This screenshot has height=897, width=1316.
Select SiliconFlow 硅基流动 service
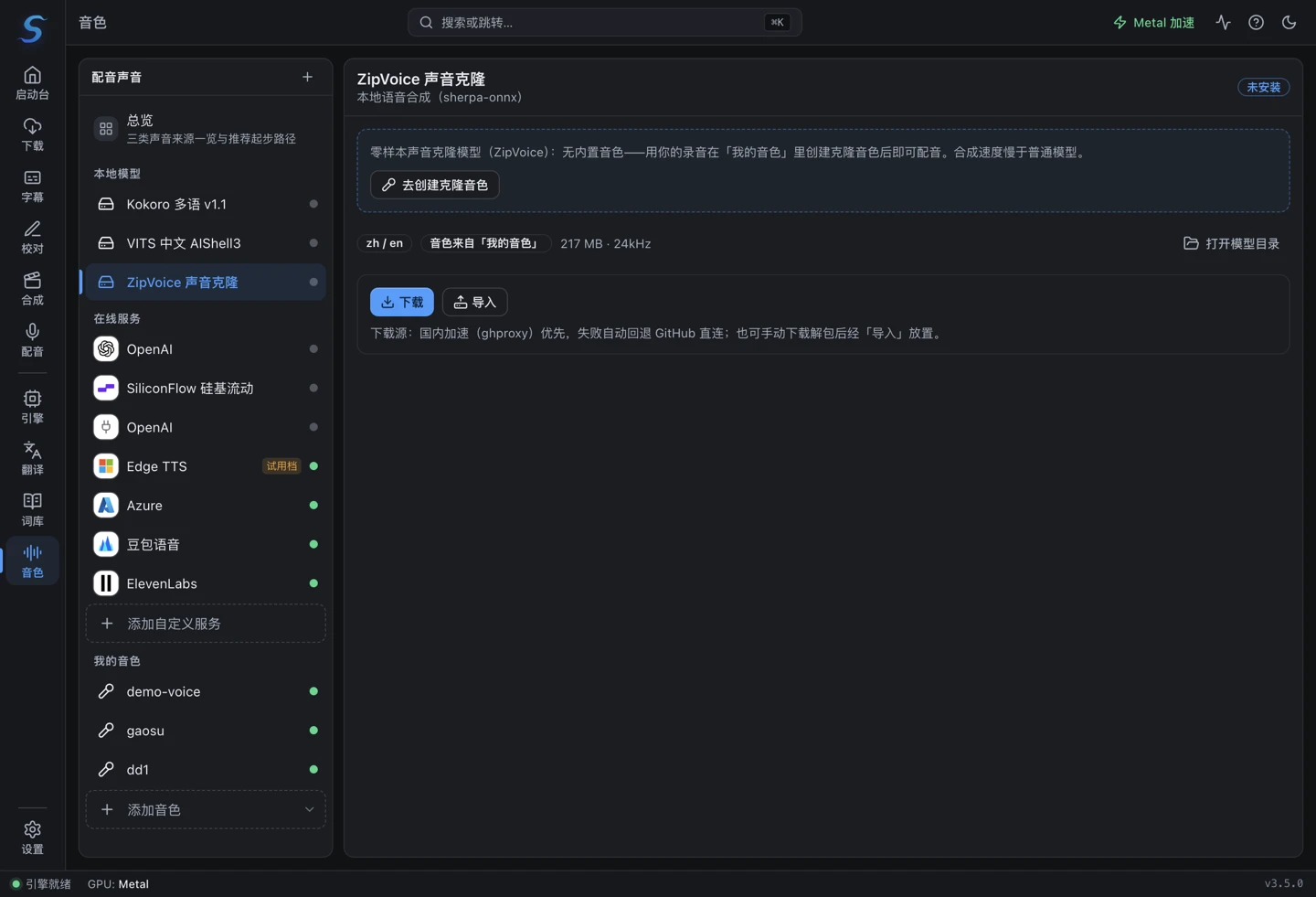click(x=206, y=389)
